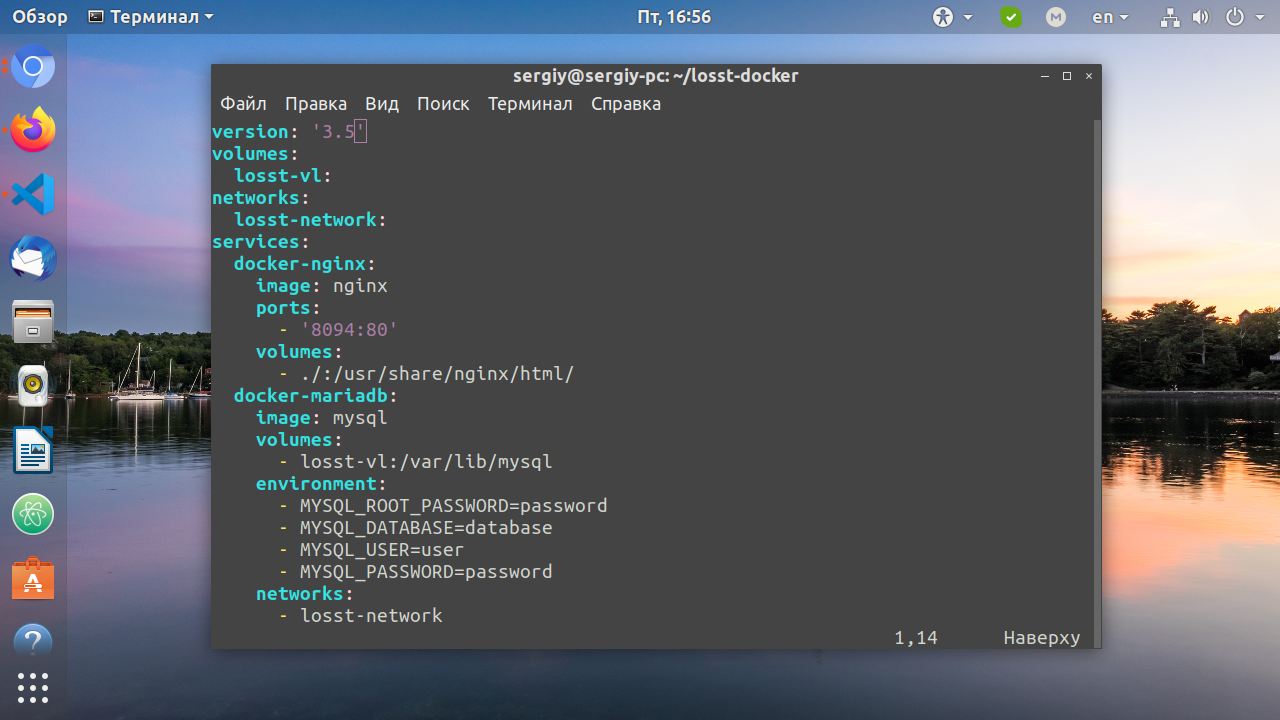Open Chromium browser from the dock
Viewport: 1280px width, 720px height.
(x=33, y=67)
